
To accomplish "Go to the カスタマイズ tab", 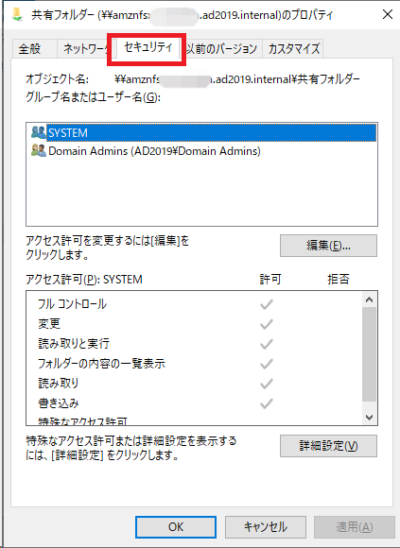I will [x=293, y=48].
